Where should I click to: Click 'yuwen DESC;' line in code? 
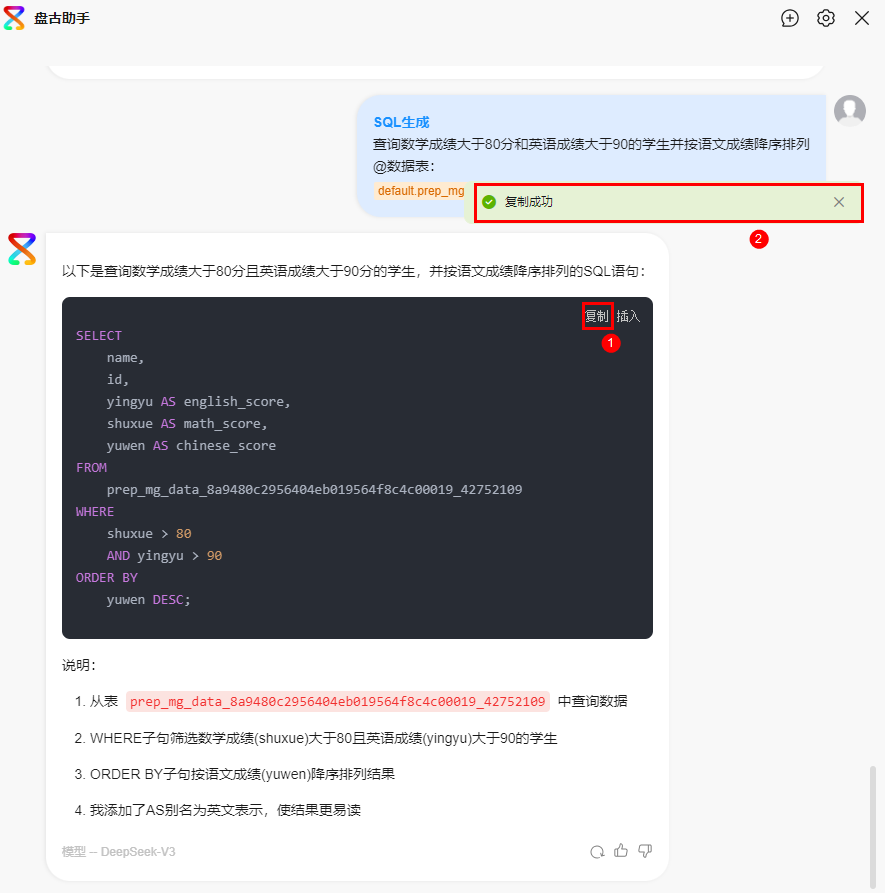pos(148,600)
